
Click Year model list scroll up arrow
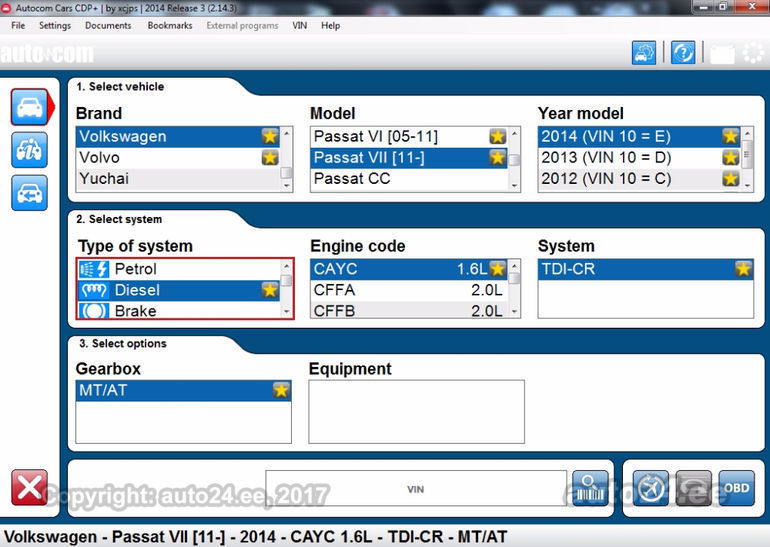tap(747, 133)
